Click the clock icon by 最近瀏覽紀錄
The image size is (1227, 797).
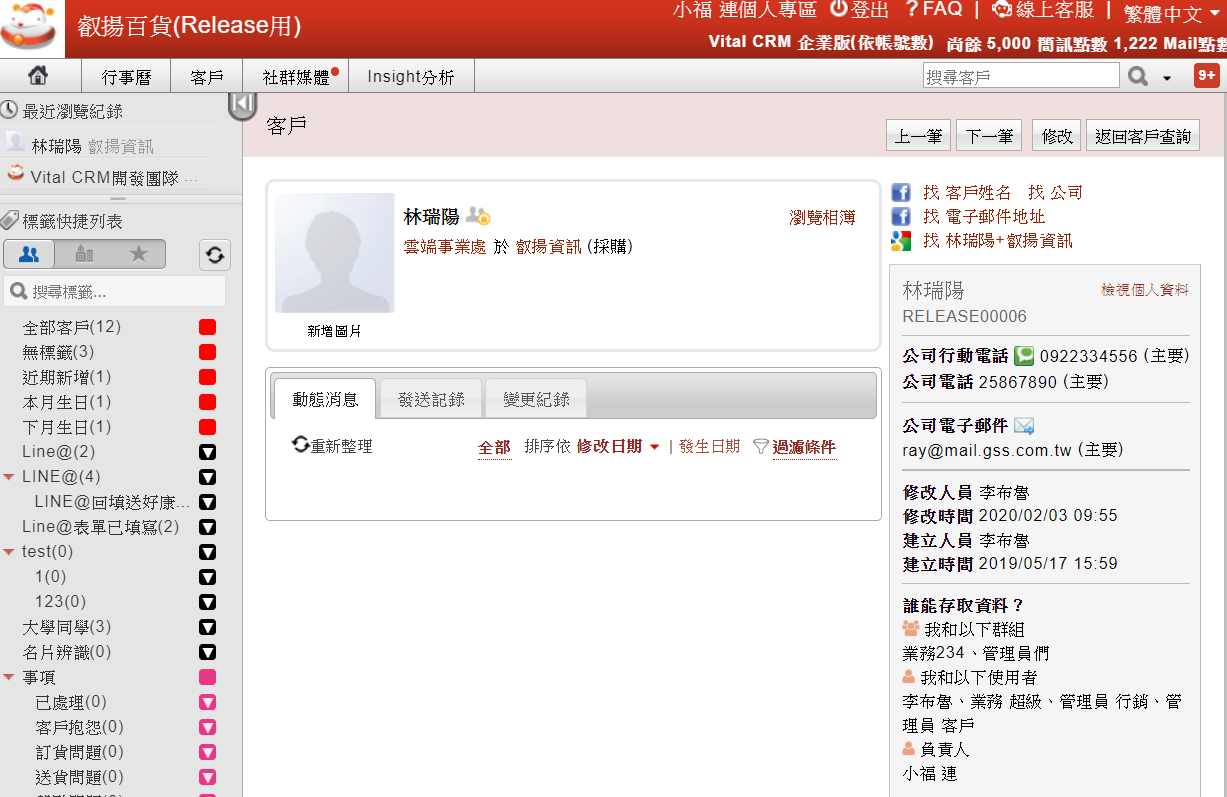10,111
